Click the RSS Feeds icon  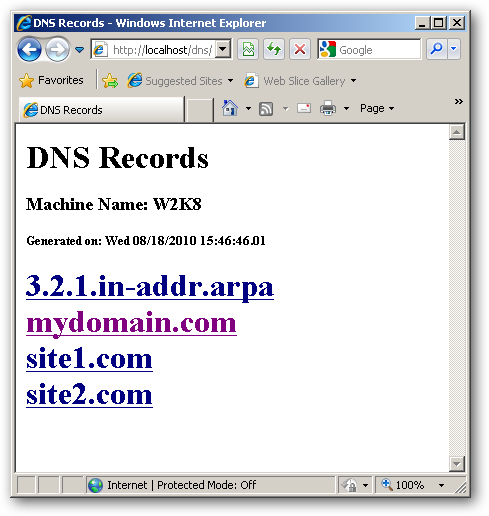tap(266, 109)
